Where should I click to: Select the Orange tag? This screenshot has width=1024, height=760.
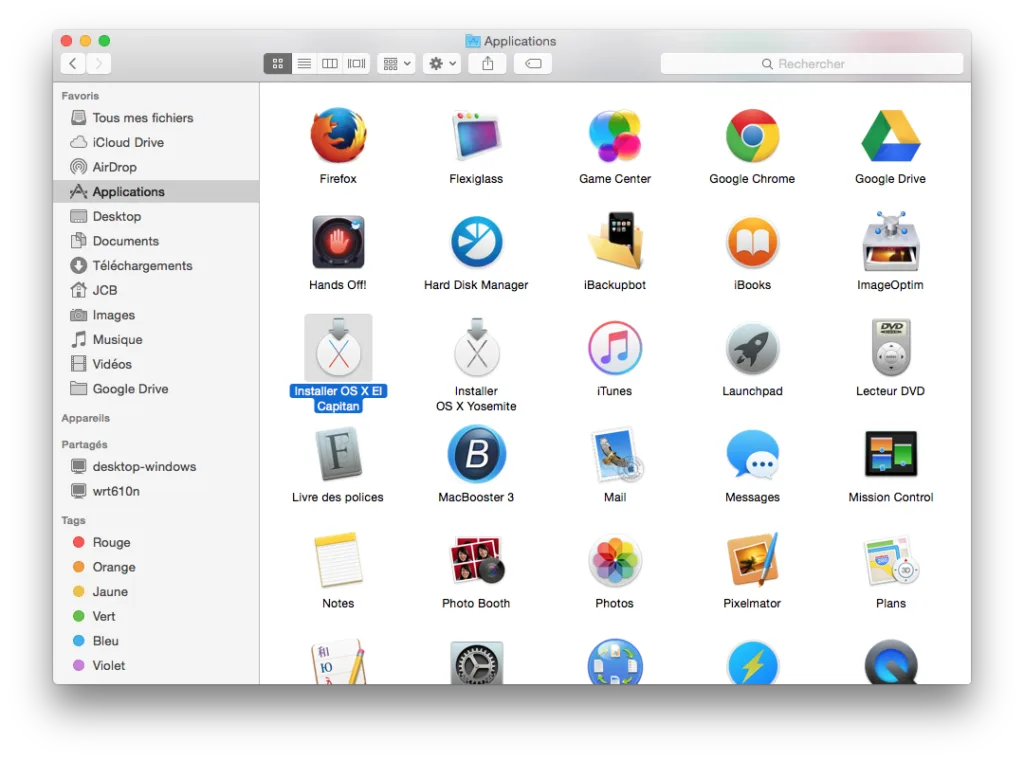click(155, 567)
